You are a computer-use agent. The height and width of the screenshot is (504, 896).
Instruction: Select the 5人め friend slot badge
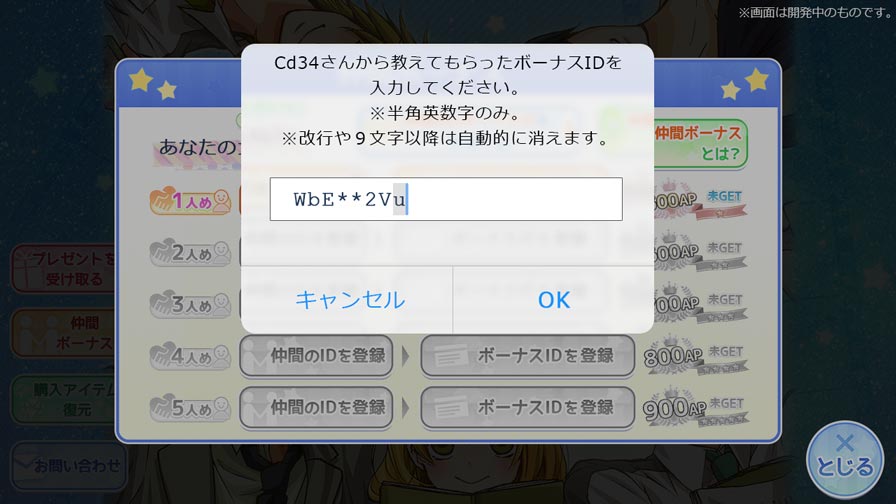(190, 408)
